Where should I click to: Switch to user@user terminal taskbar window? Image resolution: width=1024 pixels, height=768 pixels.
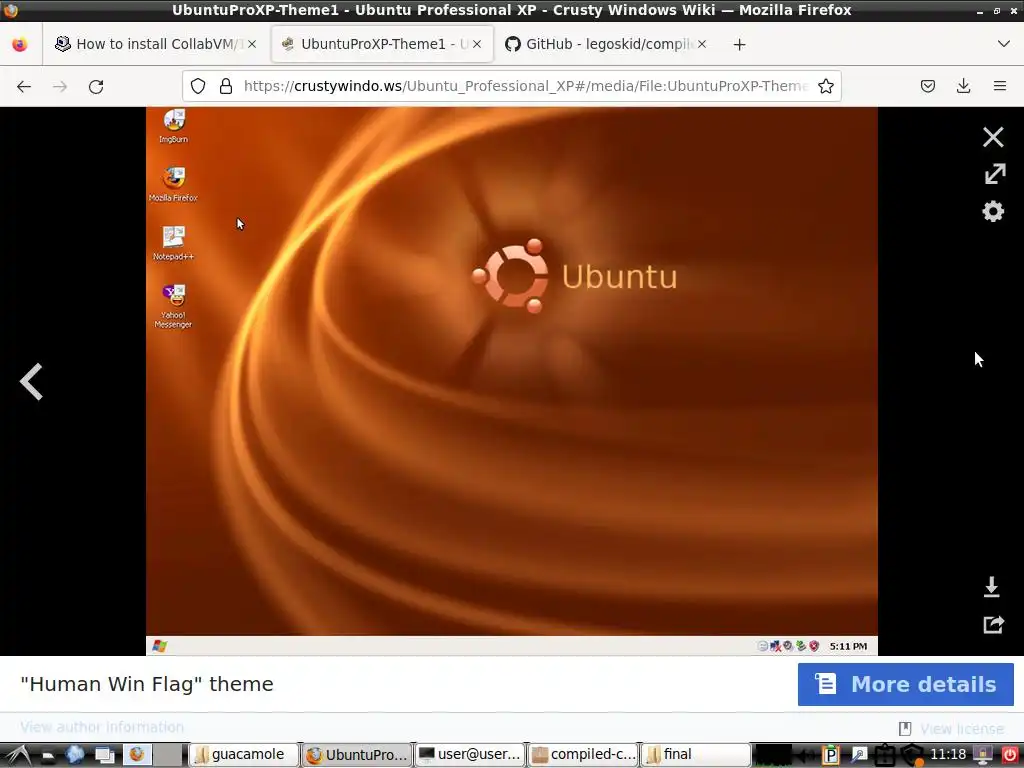coord(470,754)
